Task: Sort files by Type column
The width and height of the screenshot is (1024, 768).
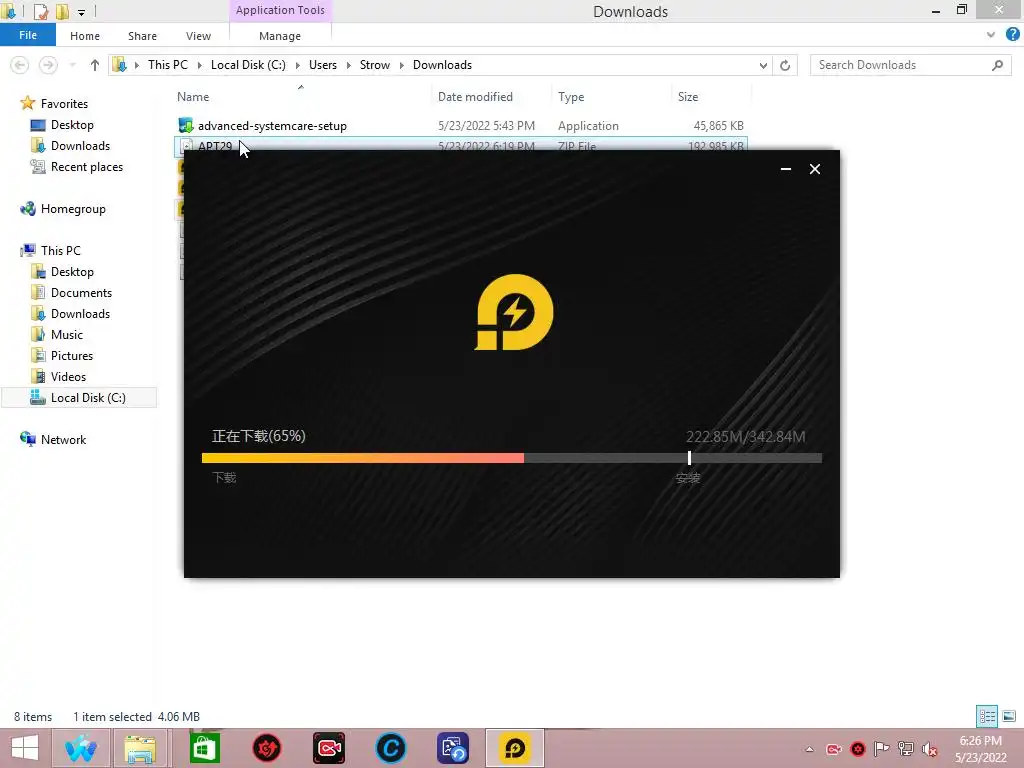Action: 571,97
